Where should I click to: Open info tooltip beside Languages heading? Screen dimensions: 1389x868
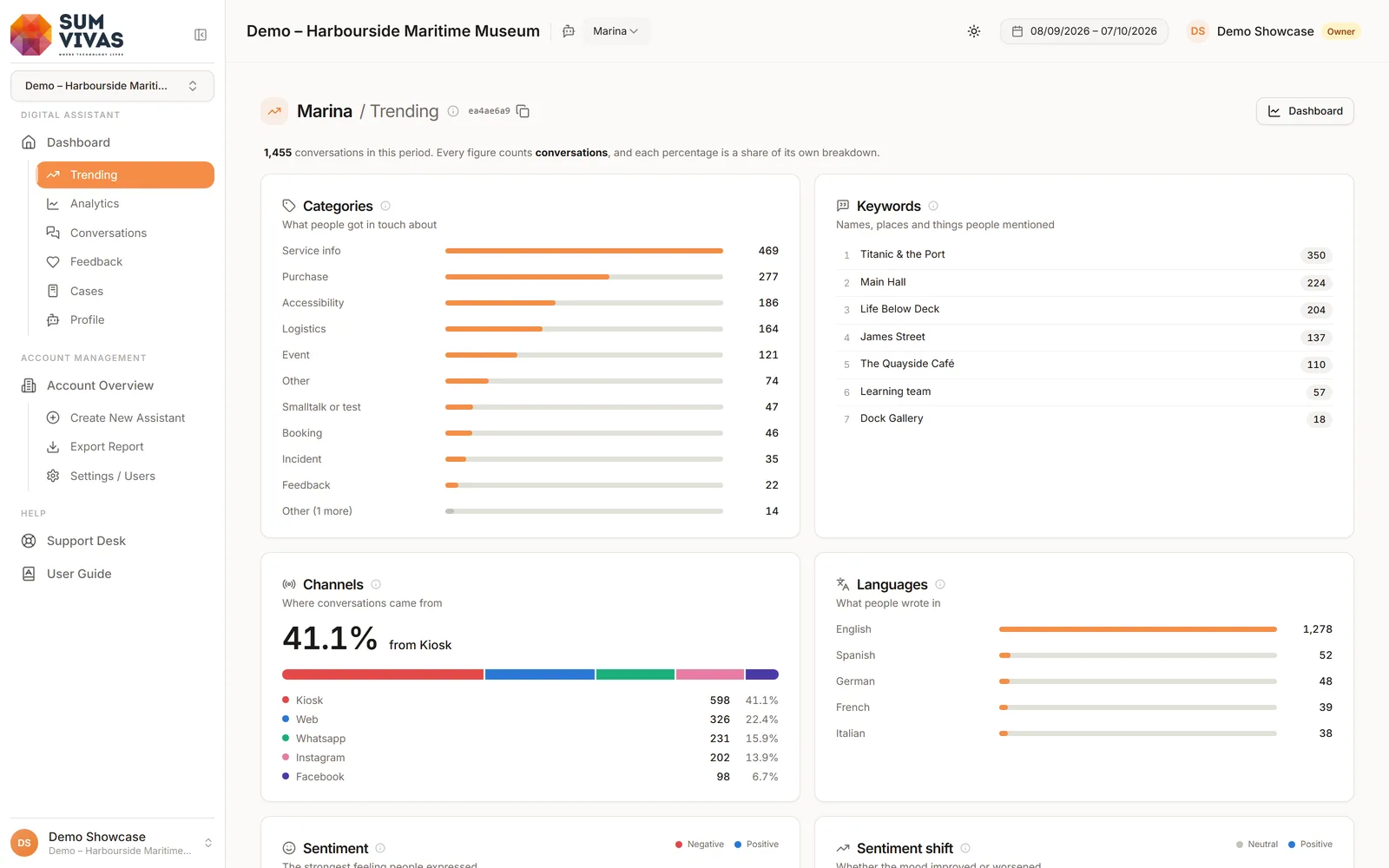pyautogui.click(x=940, y=584)
